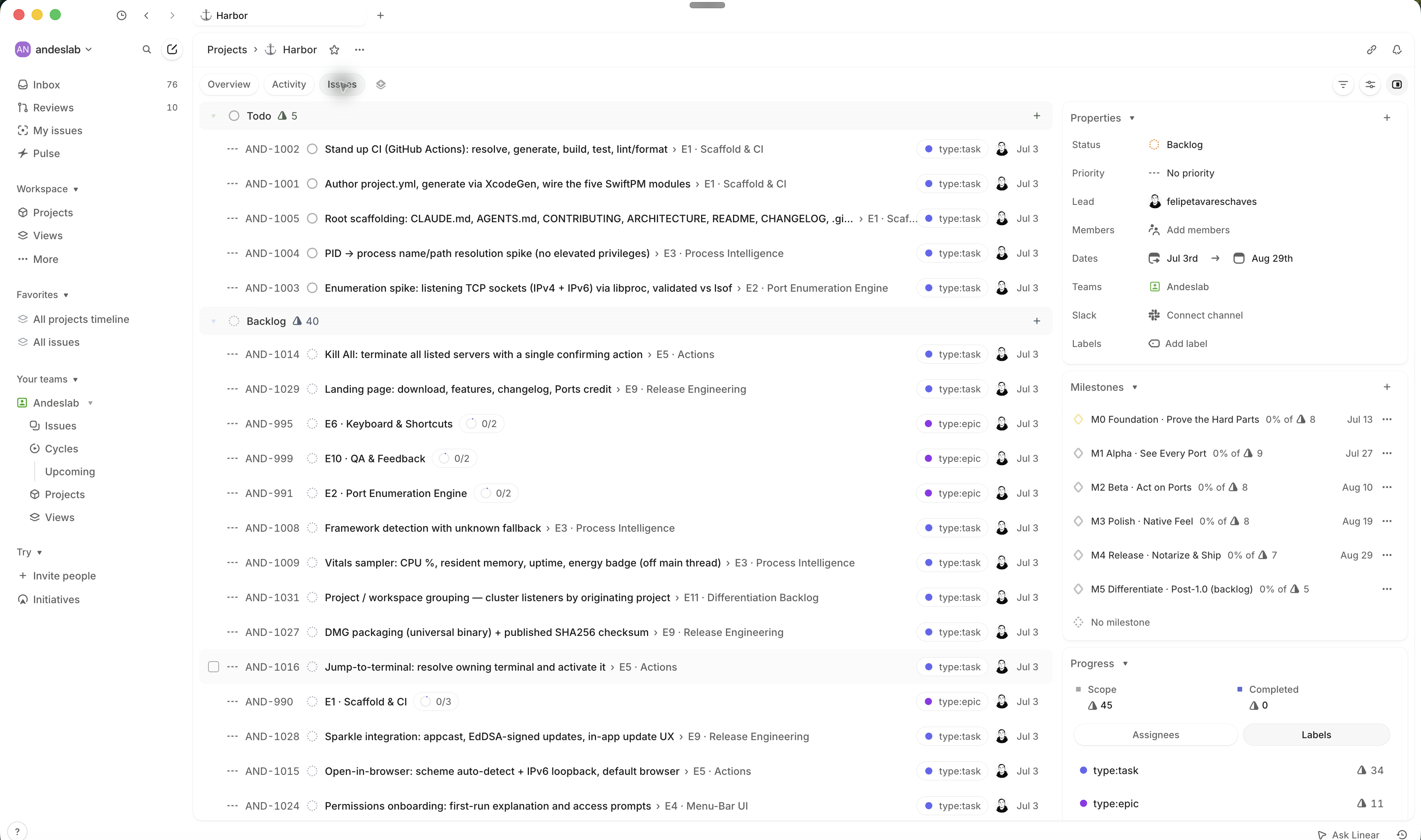The image size is (1421, 840).
Task: Change backlog status of AND-995
Action: click(x=312, y=424)
